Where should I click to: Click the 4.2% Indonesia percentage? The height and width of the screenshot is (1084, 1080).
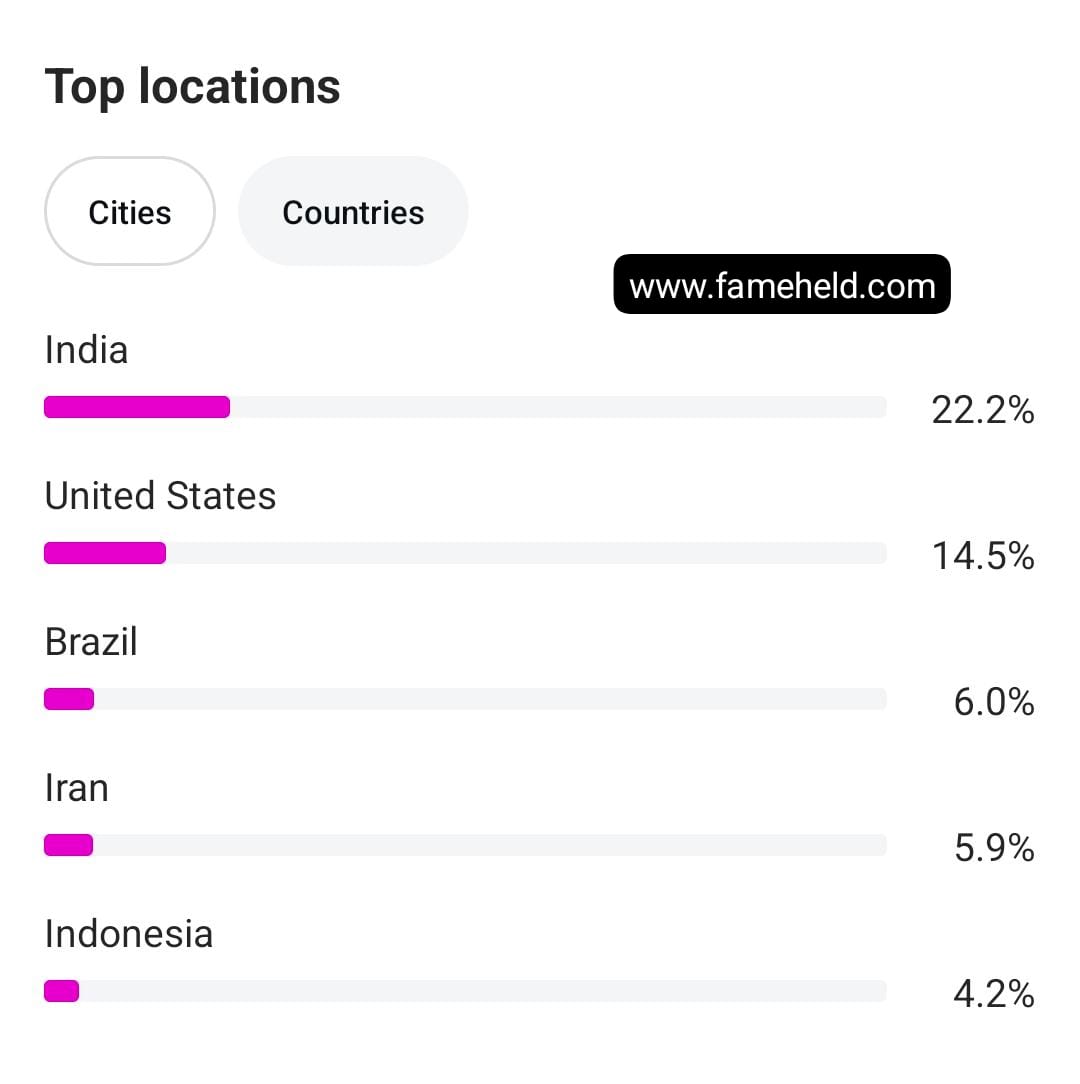[x=993, y=993]
